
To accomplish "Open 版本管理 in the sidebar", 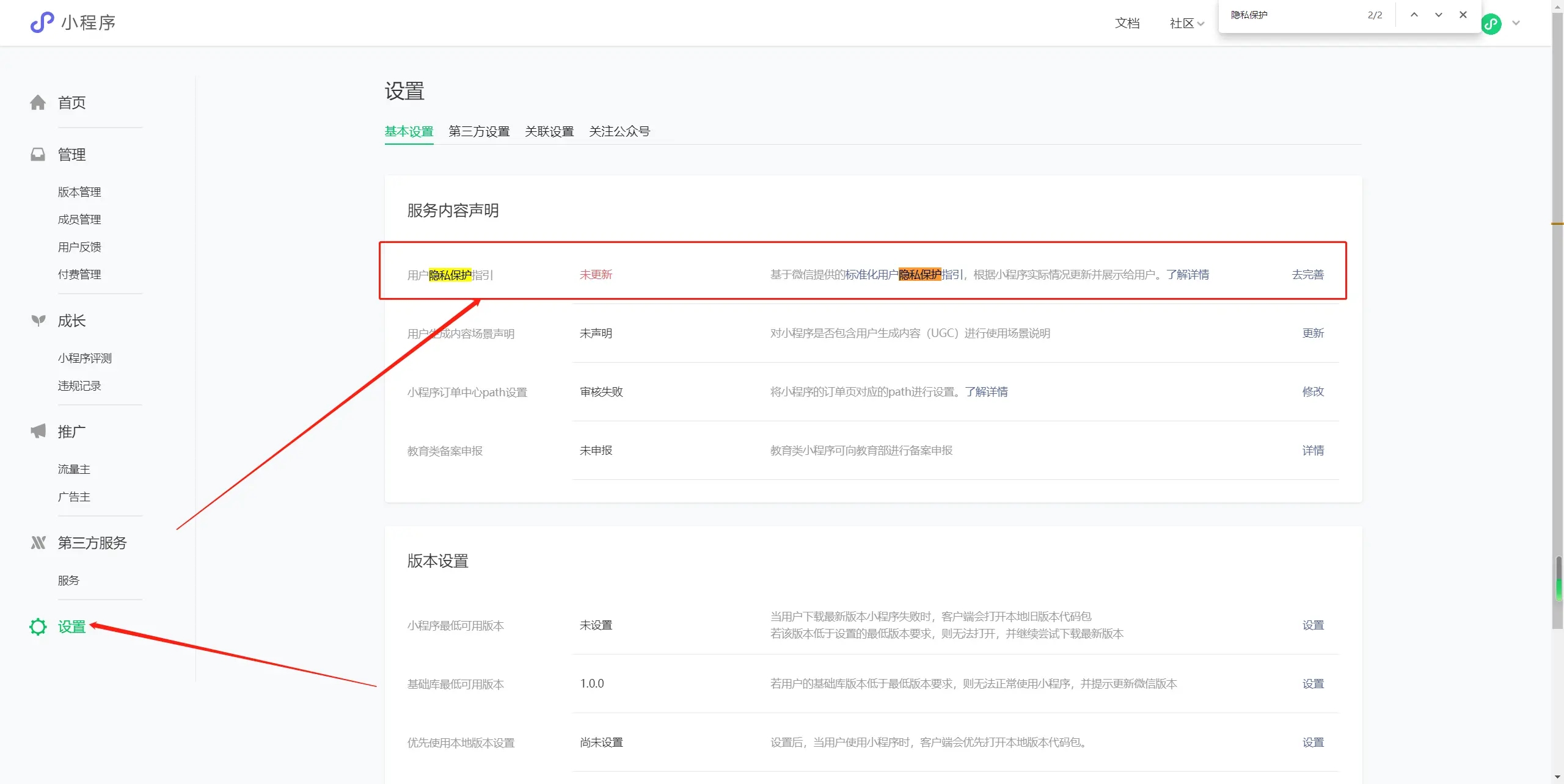I will (79, 192).
